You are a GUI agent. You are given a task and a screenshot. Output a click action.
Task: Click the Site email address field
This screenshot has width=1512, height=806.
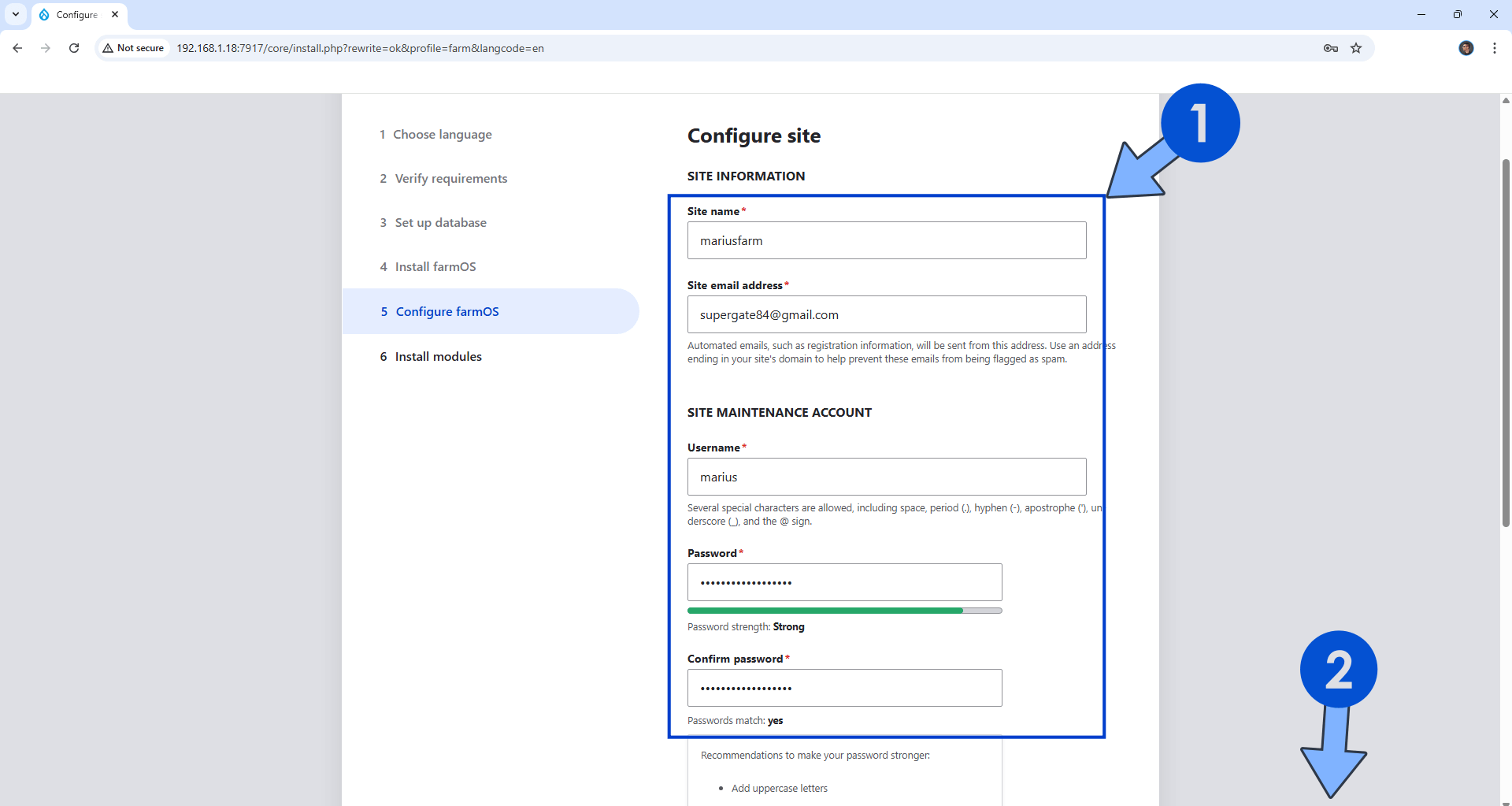point(887,314)
